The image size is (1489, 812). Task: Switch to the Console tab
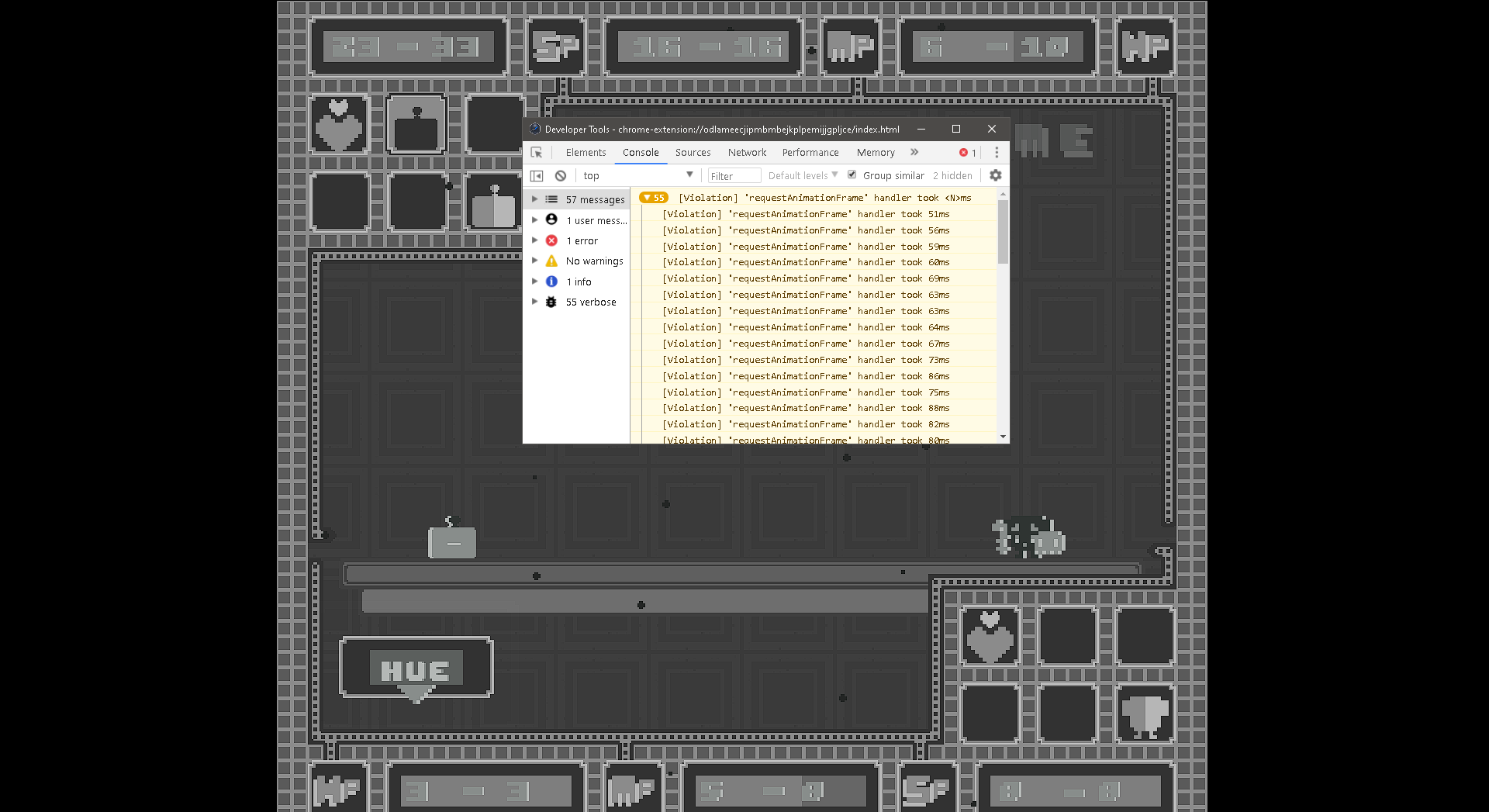(x=641, y=153)
